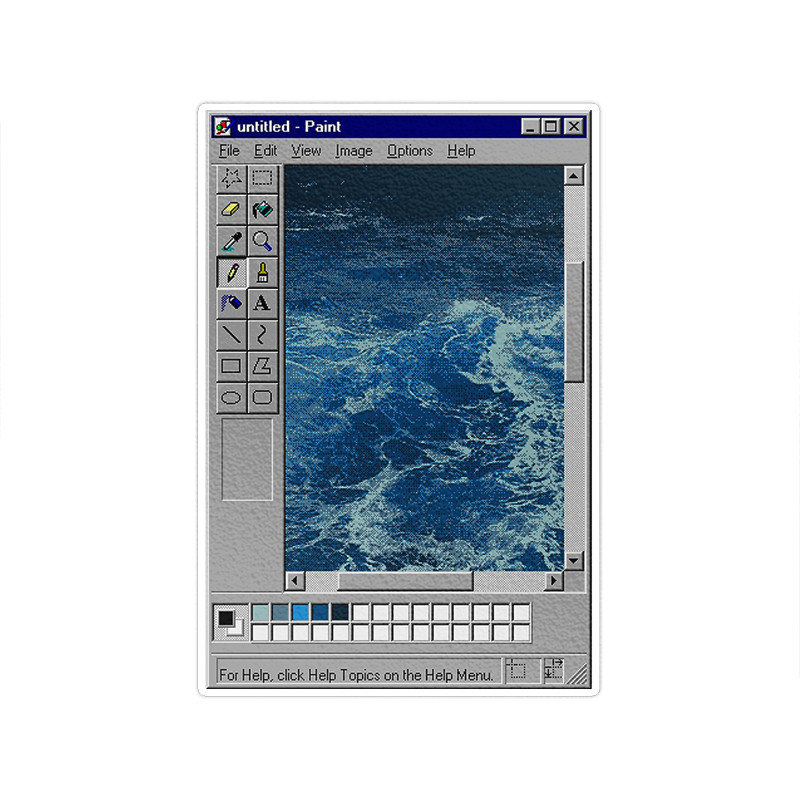Viewport: 800px width, 800px height.
Task: Select the rectangular Select tool
Action: 262,179
